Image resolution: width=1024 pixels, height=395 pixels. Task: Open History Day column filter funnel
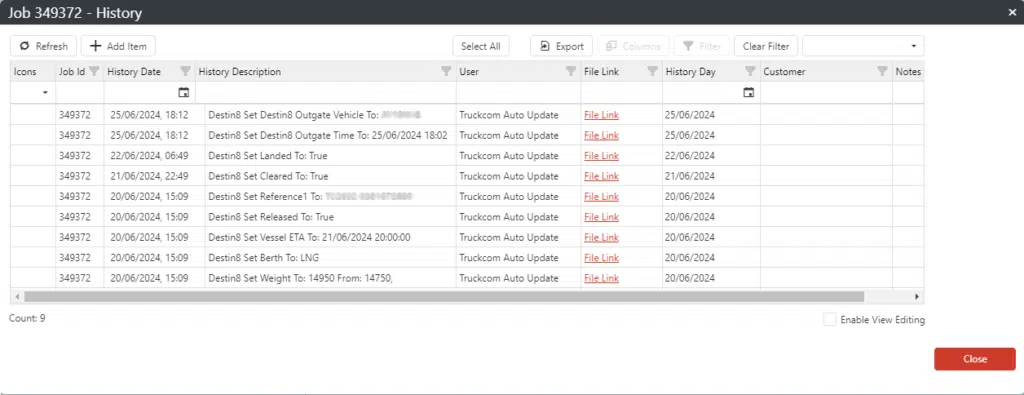tap(750, 71)
